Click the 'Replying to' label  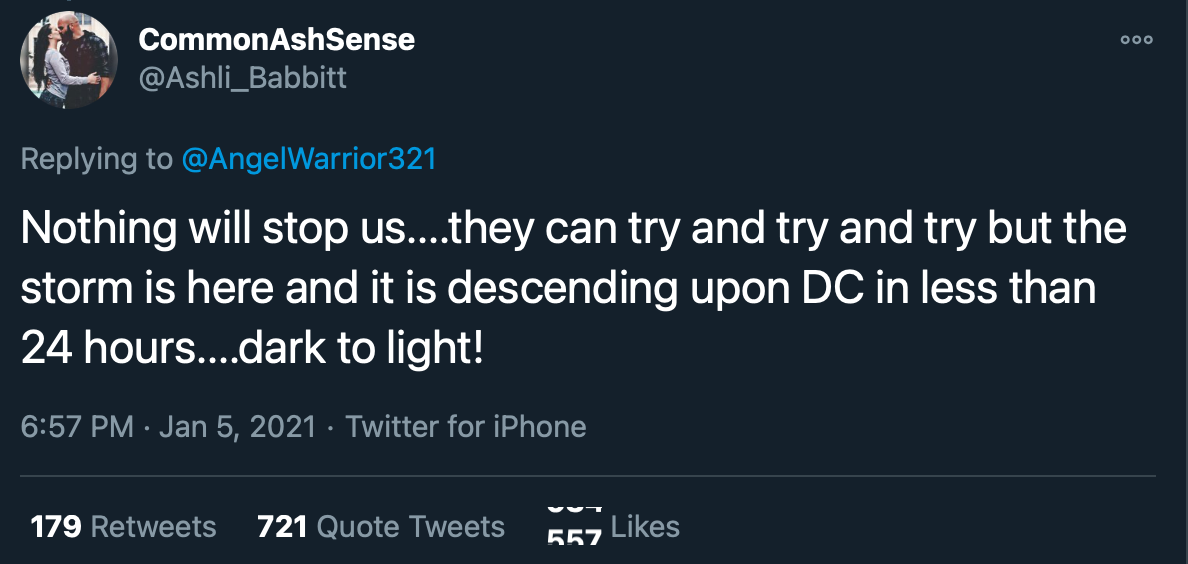[97, 159]
